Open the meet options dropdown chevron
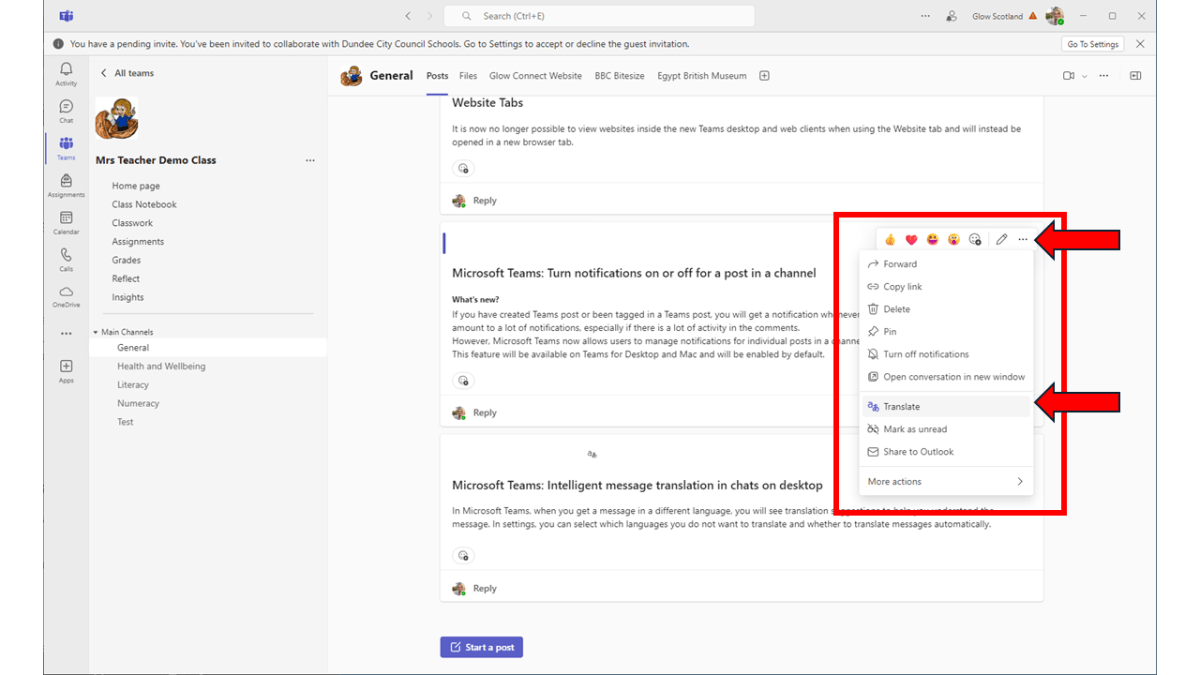 click(1085, 75)
